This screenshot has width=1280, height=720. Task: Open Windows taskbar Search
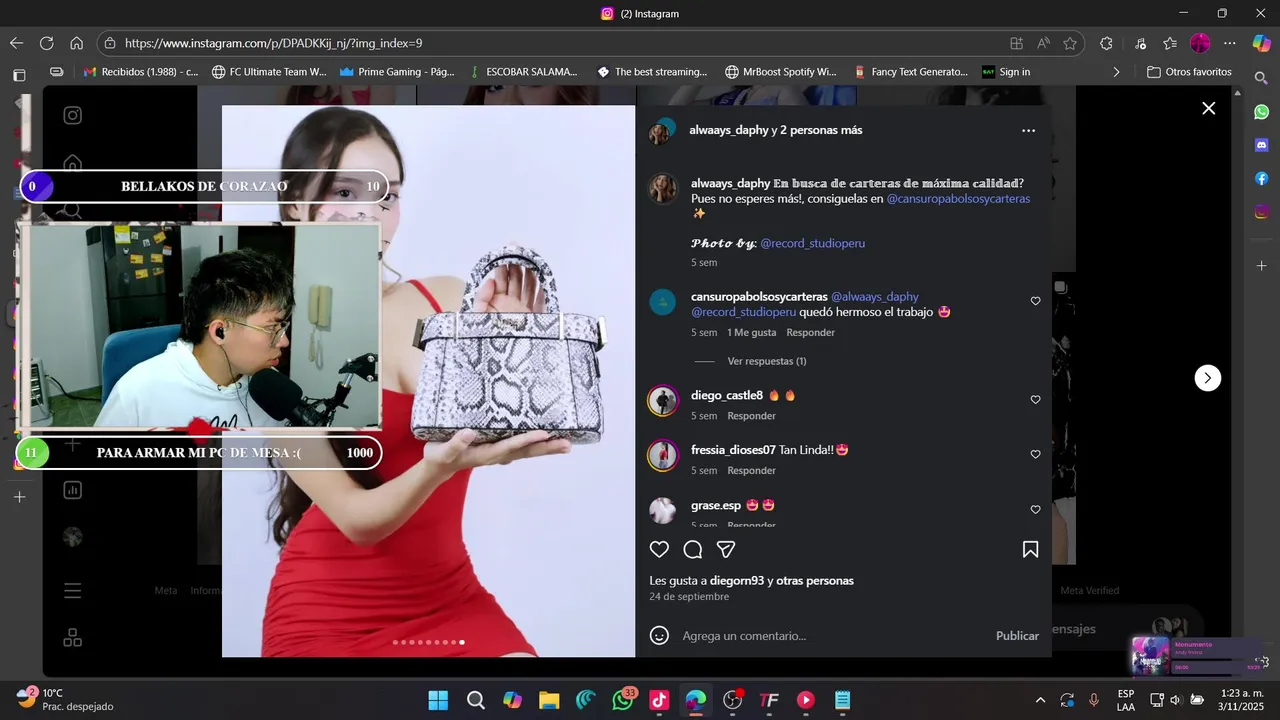tap(476, 700)
